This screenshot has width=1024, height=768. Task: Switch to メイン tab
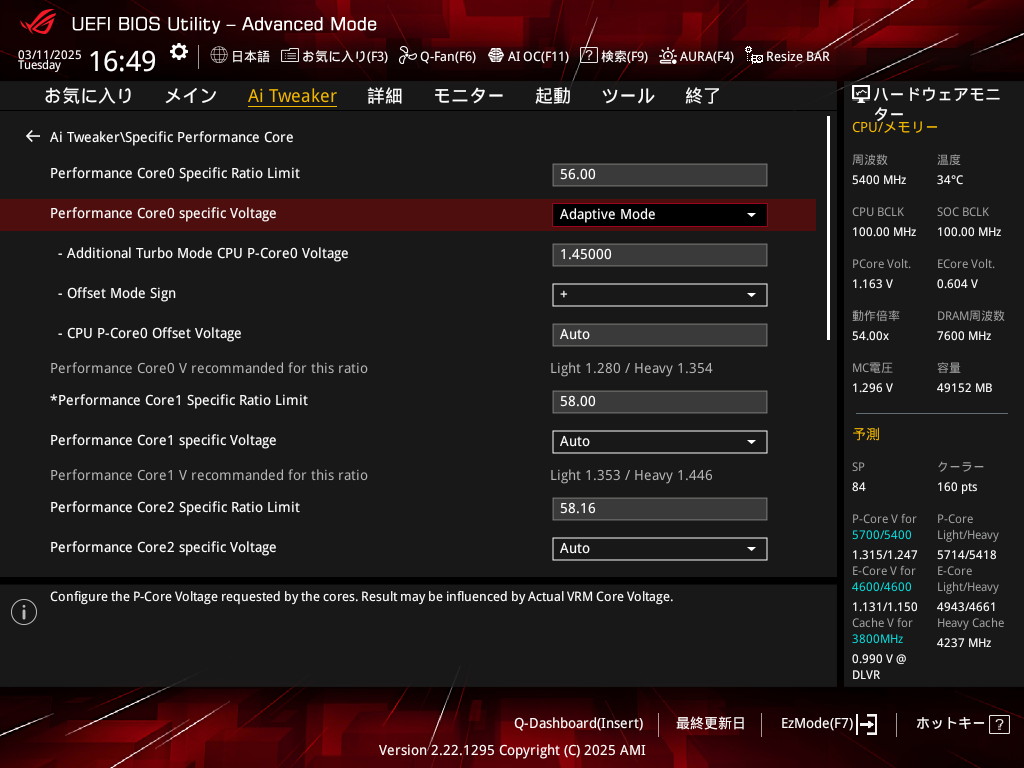191,96
